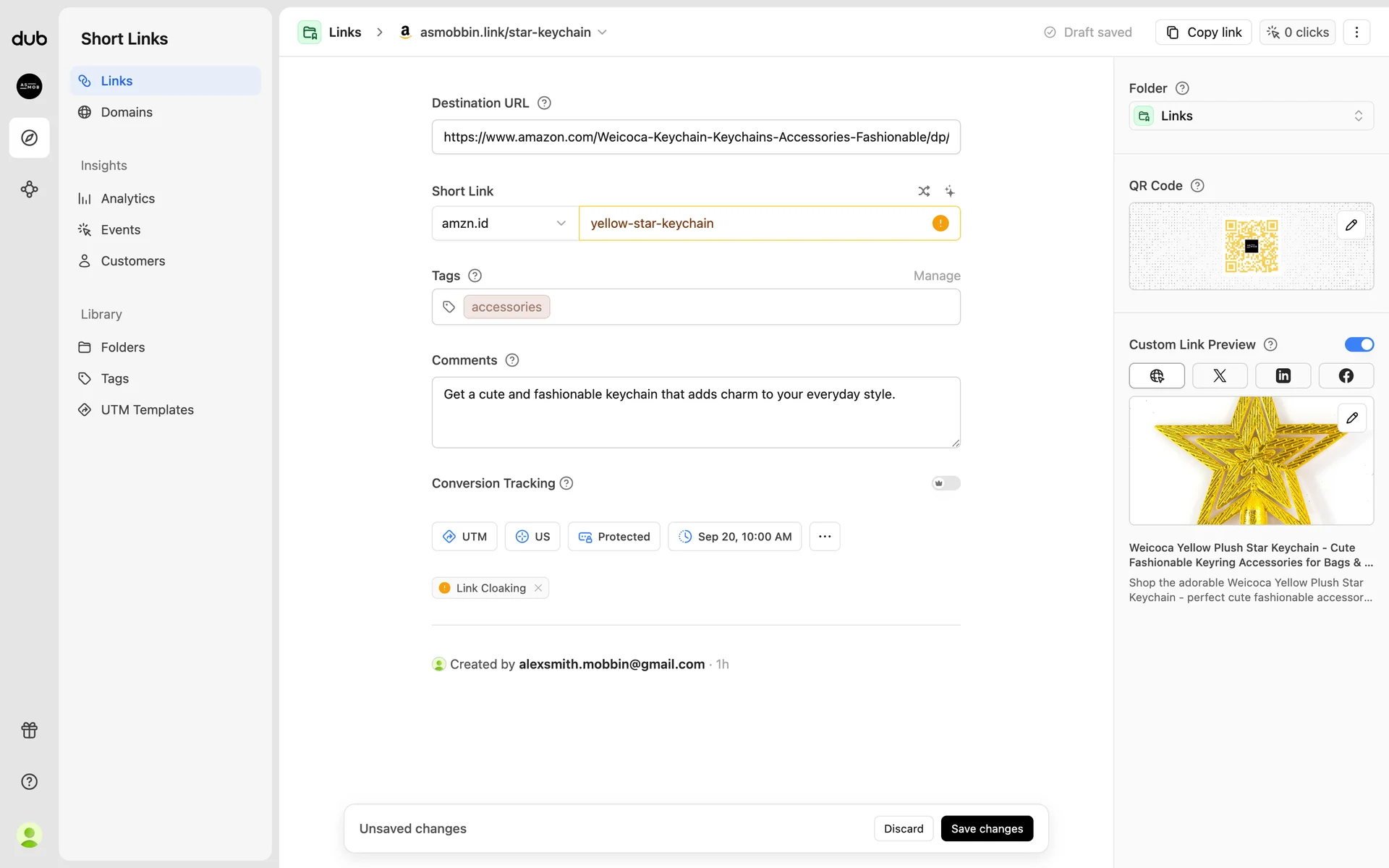Edit the link preview image pencil icon

click(1351, 418)
